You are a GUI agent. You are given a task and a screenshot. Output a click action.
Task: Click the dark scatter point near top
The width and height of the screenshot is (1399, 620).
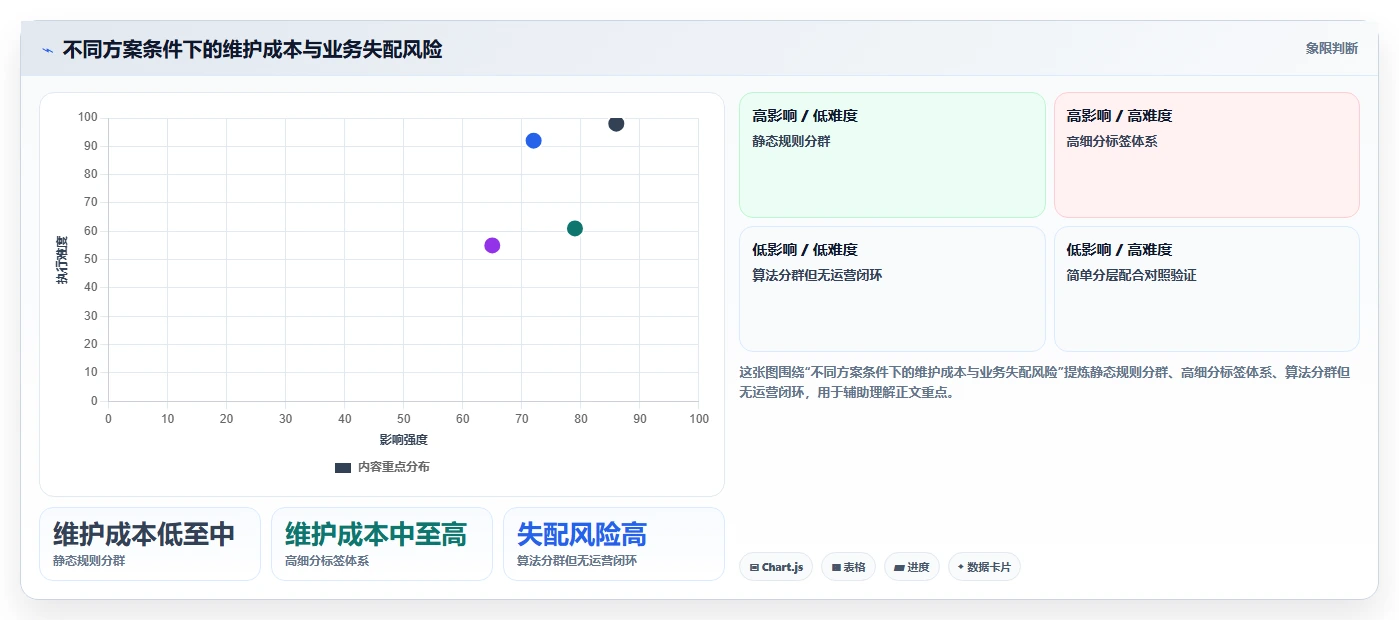[616, 123]
